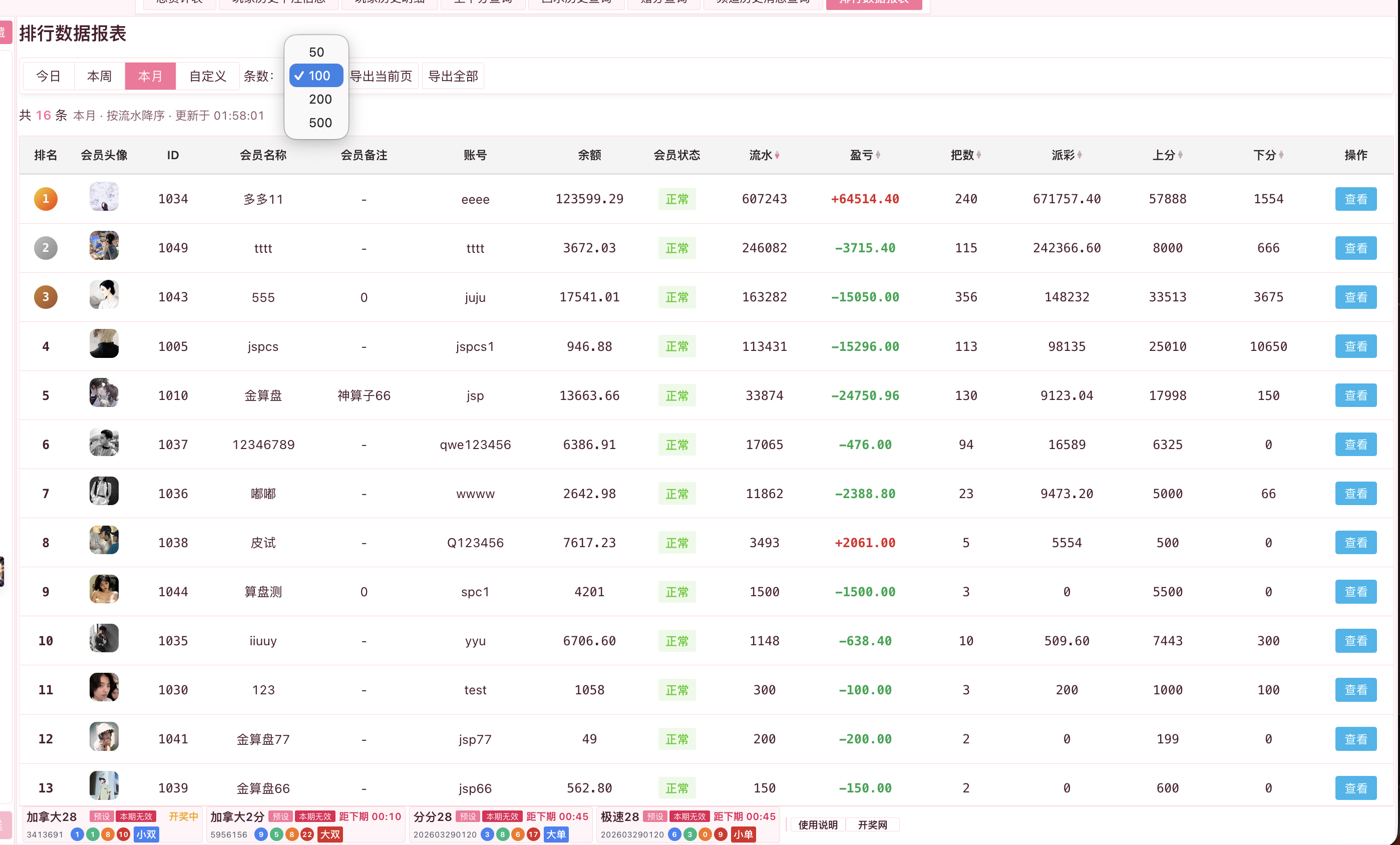This screenshot has height=845, width=1400.
Task: Click the 大双 result badge
Action: (330, 834)
